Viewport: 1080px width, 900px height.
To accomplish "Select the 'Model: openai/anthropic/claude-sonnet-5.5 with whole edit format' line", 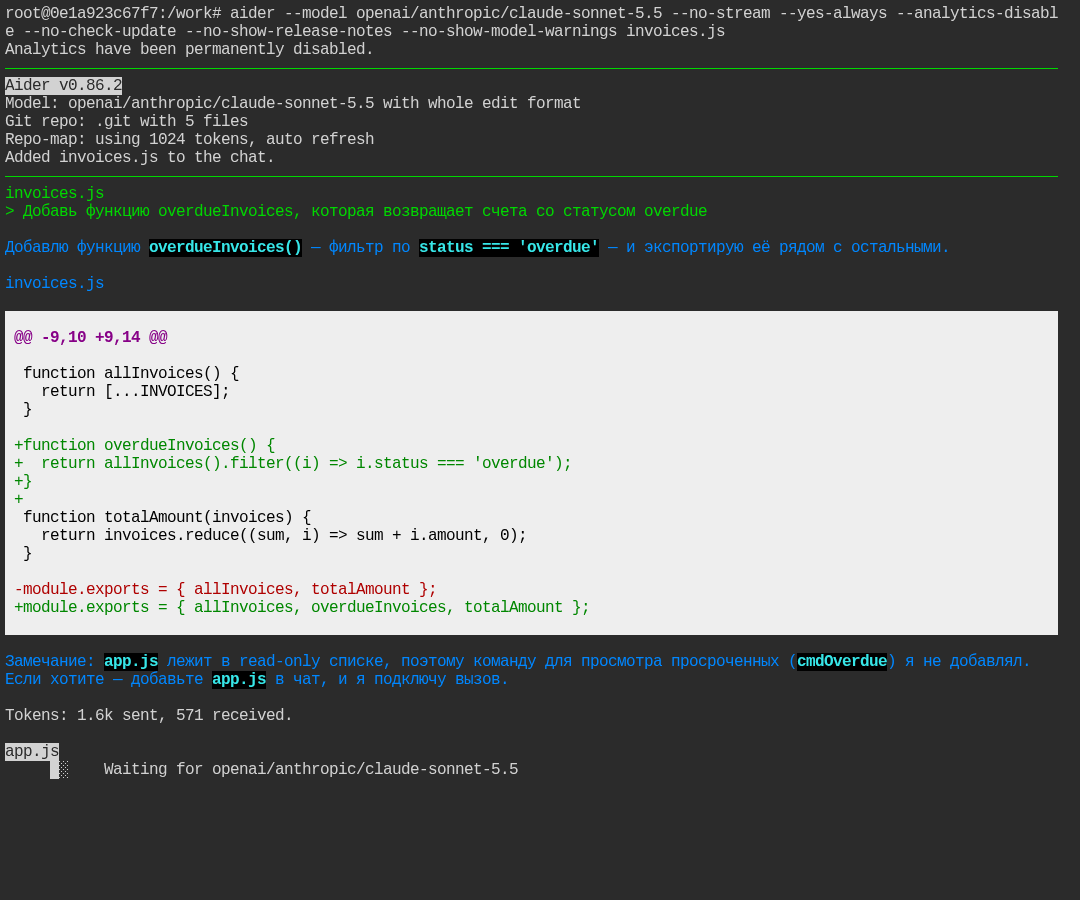I will click(293, 103).
